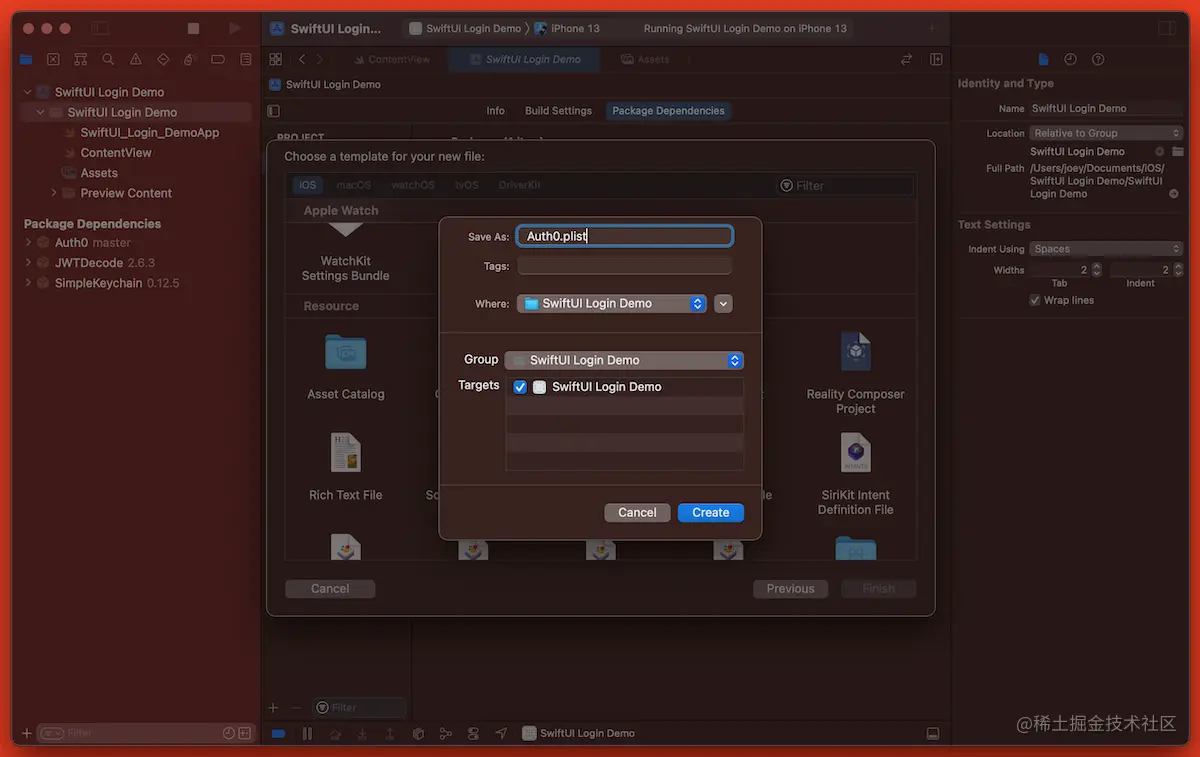Viewport: 1200px width, 757px height.
Task: Click the Tags input field
Action: point(625,266)
